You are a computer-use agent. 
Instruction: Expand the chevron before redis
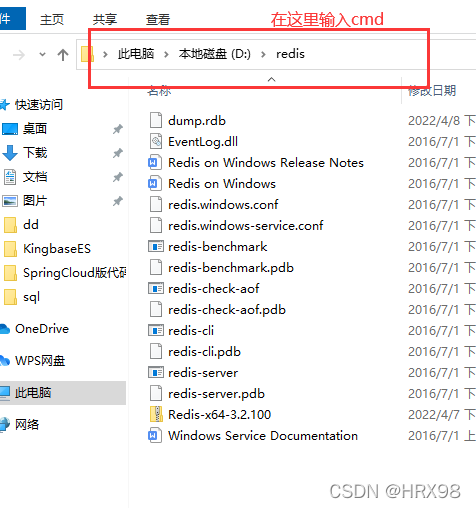pyautogui.click(x=263, y=54)
